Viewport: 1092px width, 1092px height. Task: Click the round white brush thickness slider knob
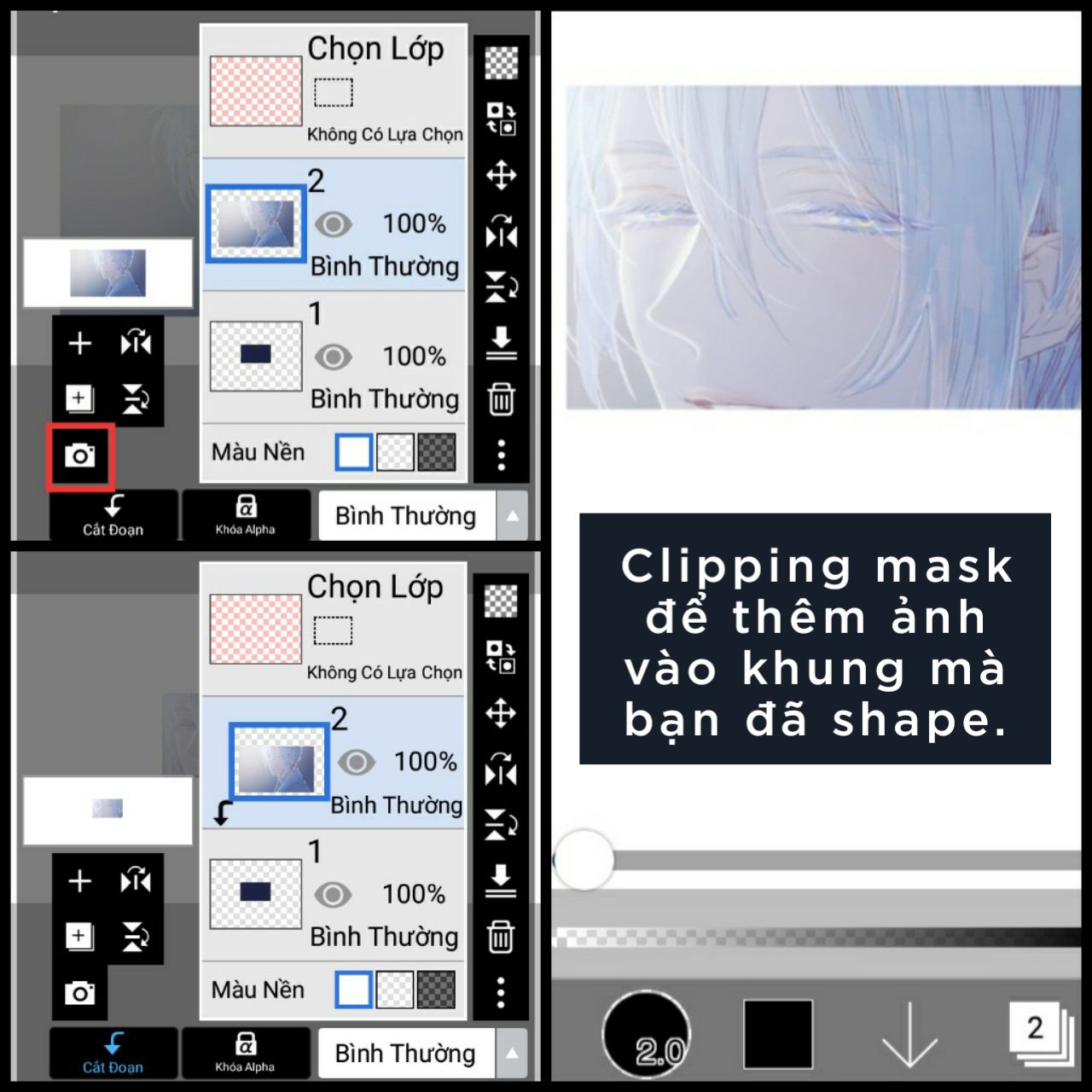point(584,860)
